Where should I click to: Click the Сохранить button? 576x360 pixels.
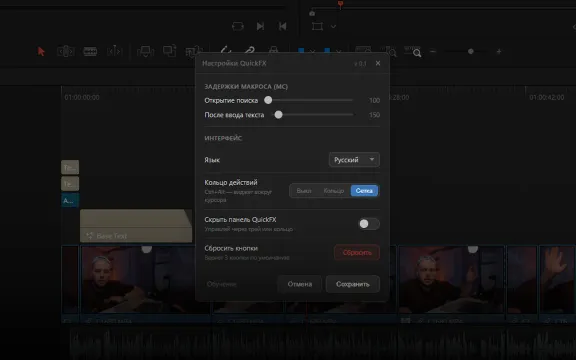tap(353, 284)
